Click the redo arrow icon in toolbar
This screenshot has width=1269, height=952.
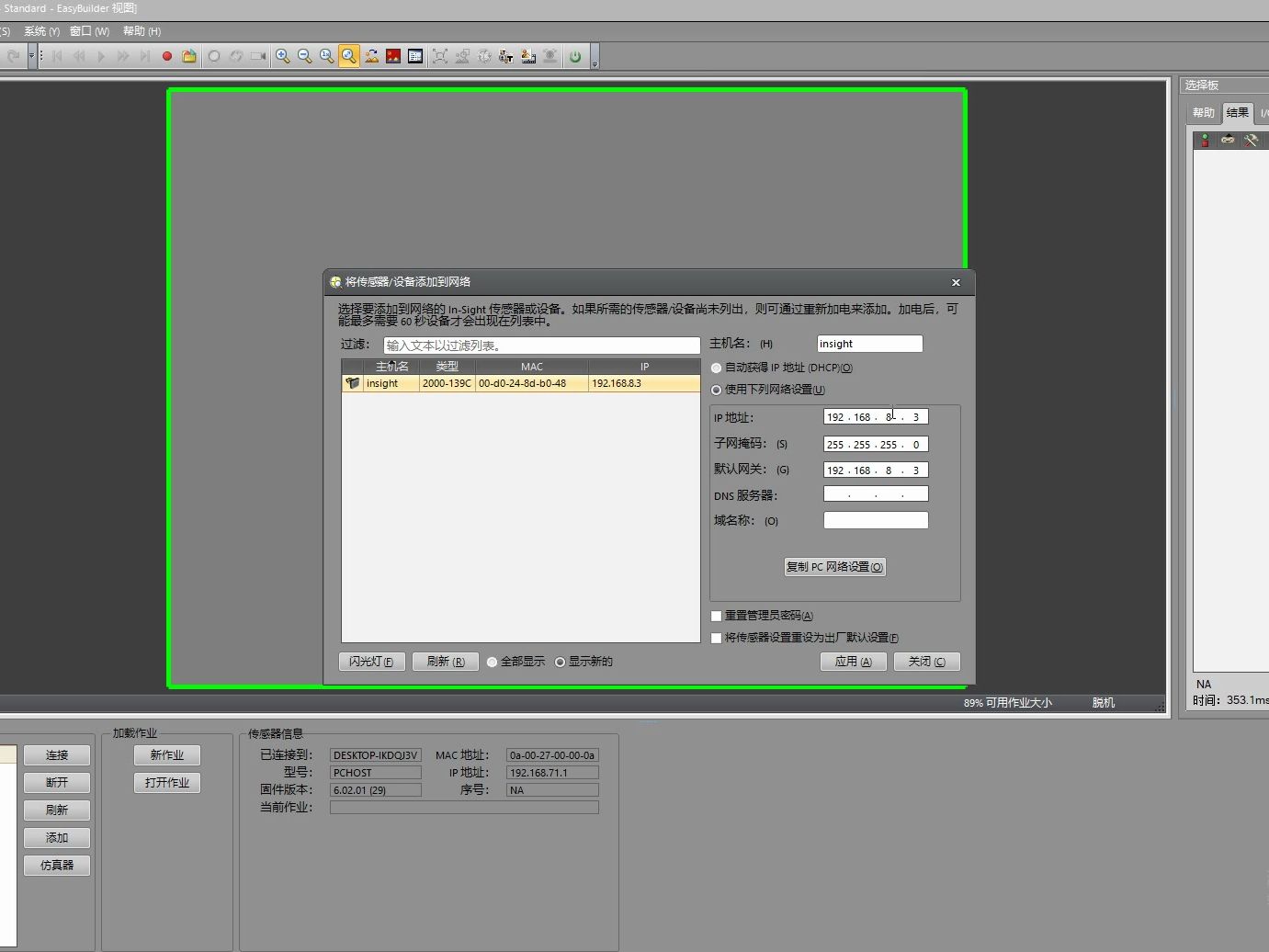coord(13,56)
